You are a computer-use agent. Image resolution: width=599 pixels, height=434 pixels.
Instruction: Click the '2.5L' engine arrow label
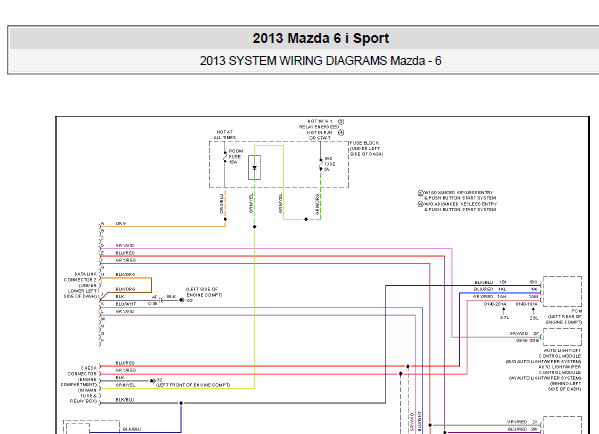(534, 318)
